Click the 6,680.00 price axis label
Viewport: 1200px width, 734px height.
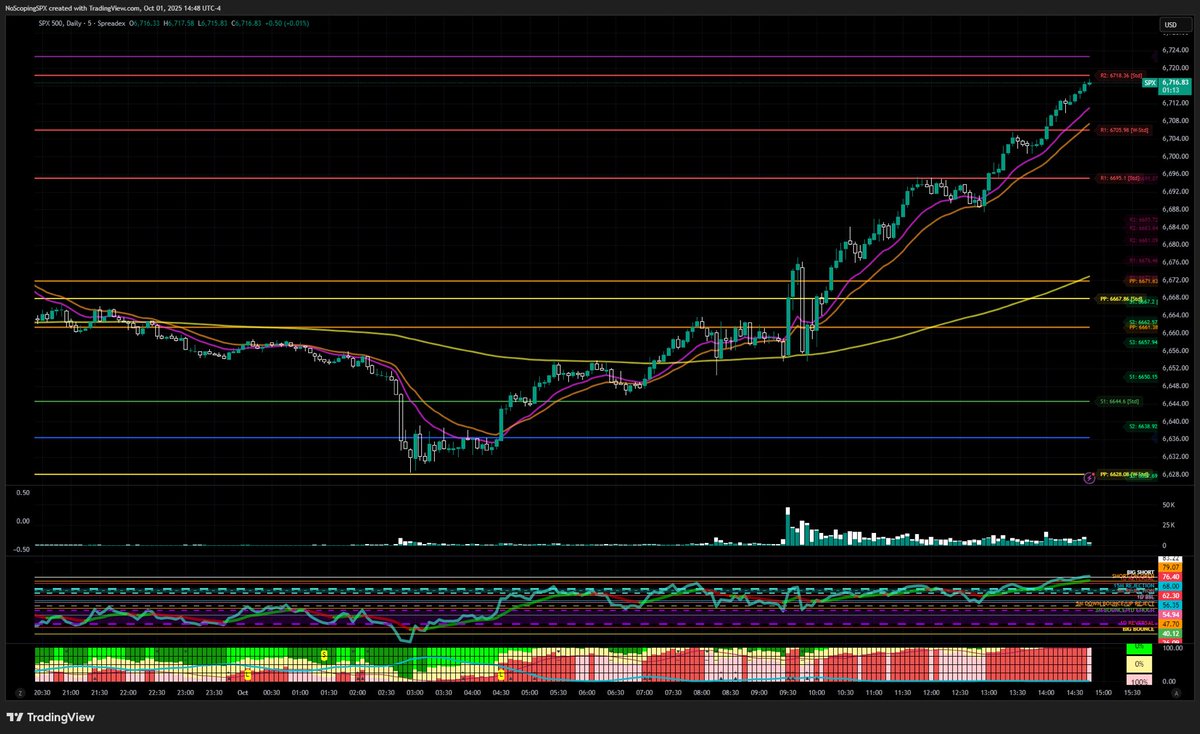(1174, 244)
